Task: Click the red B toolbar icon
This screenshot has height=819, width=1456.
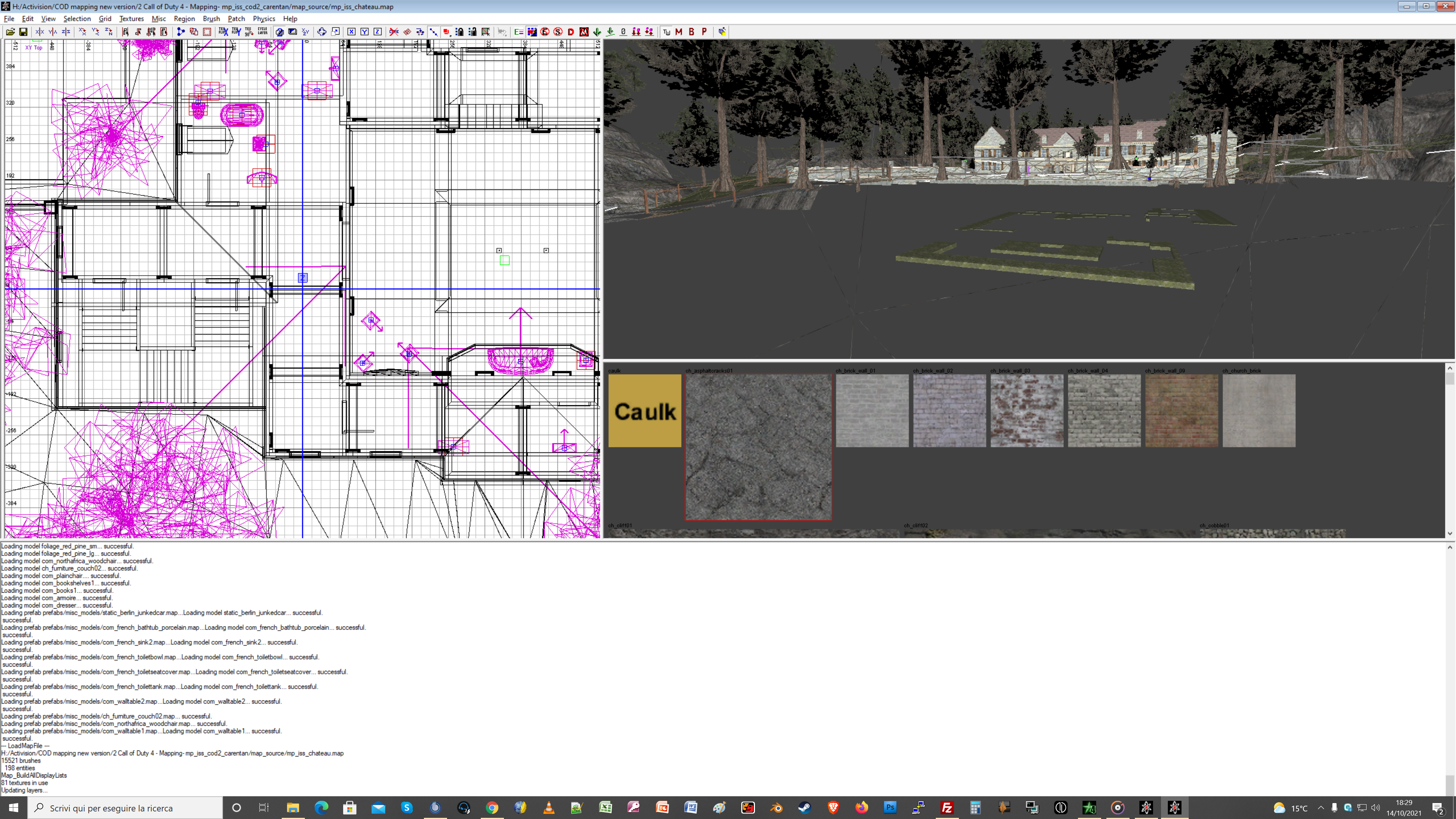Action: pos(692,31)
